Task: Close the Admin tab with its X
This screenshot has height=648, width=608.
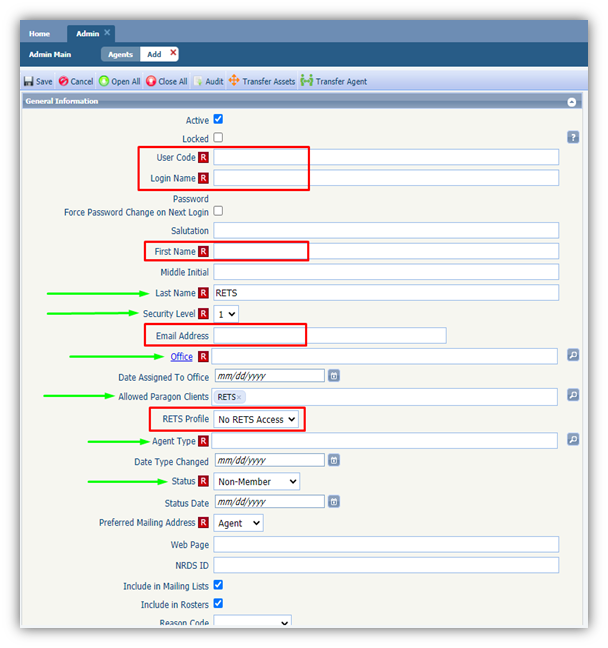Action: coord(107,32)
